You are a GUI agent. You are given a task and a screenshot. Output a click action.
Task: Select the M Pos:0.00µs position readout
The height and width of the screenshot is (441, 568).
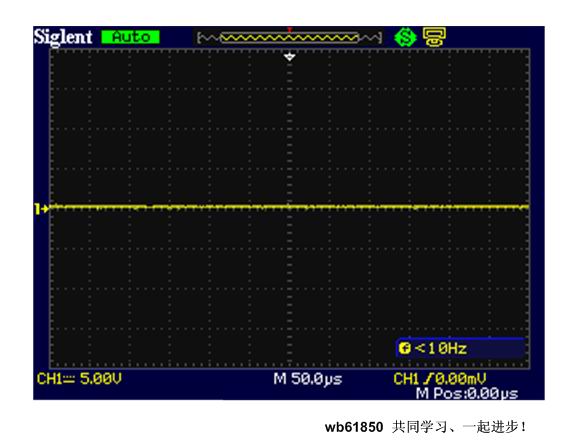click(467, 393)
